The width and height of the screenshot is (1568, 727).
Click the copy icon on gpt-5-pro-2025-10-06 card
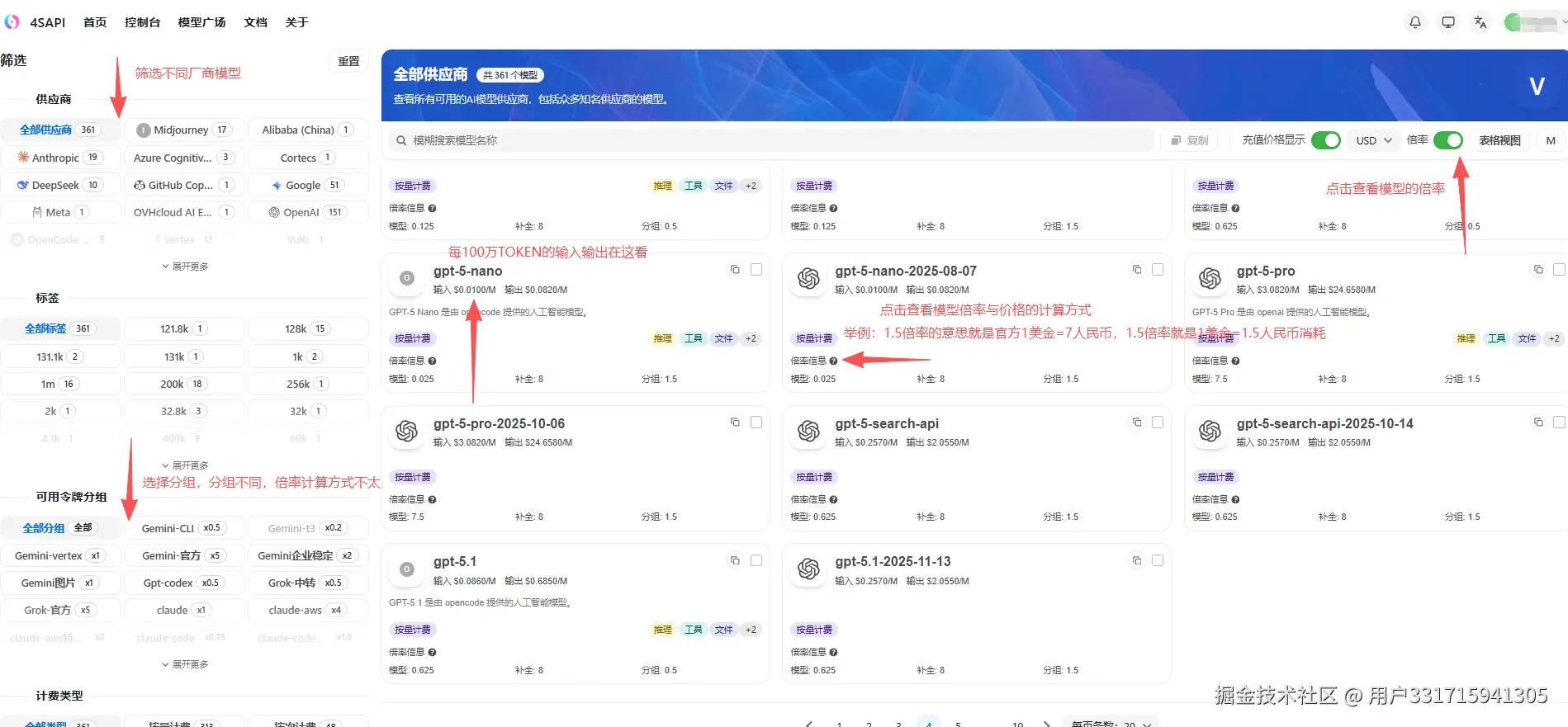coord(735,423)
